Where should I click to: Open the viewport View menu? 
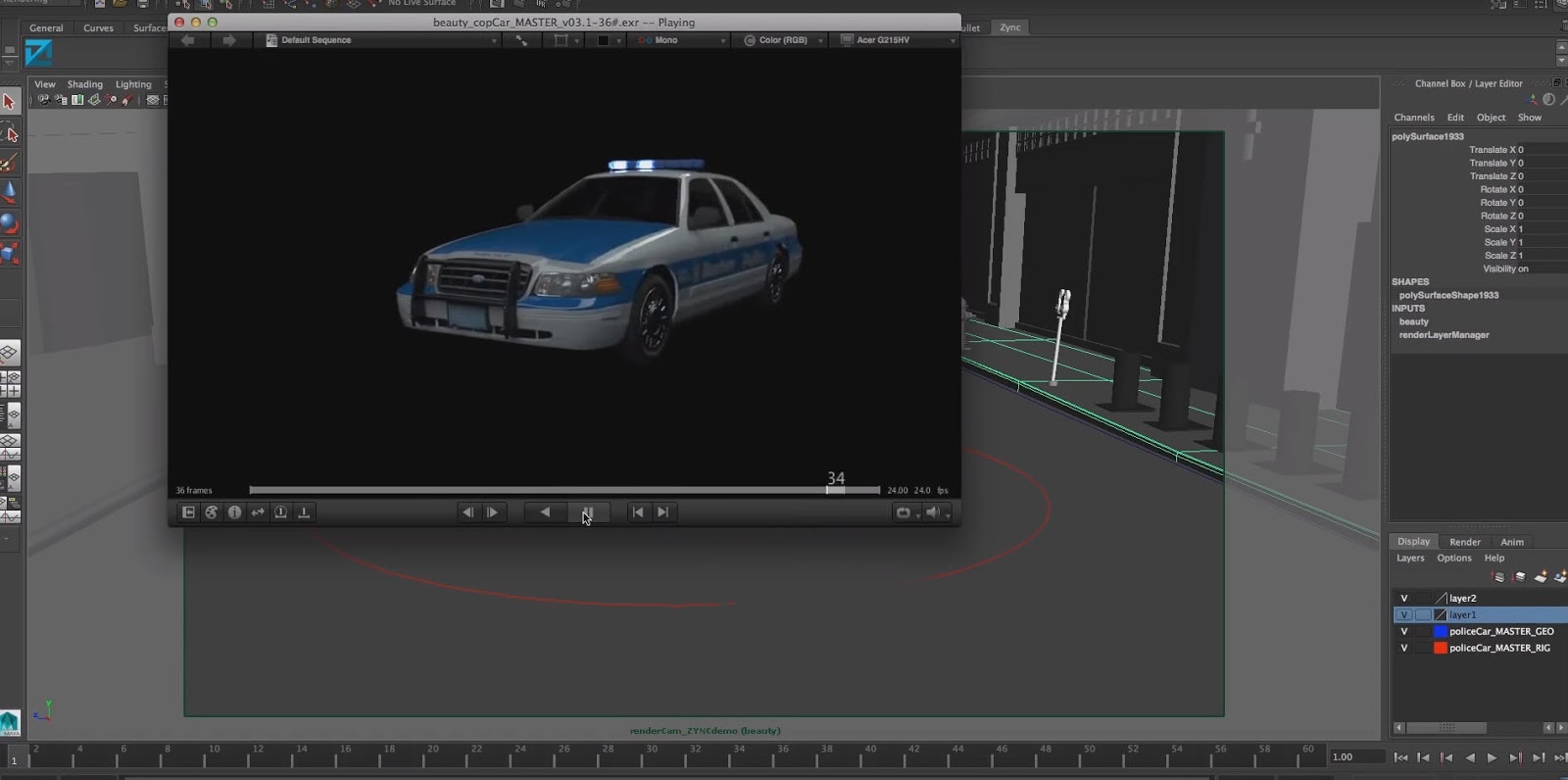[45, 84]
